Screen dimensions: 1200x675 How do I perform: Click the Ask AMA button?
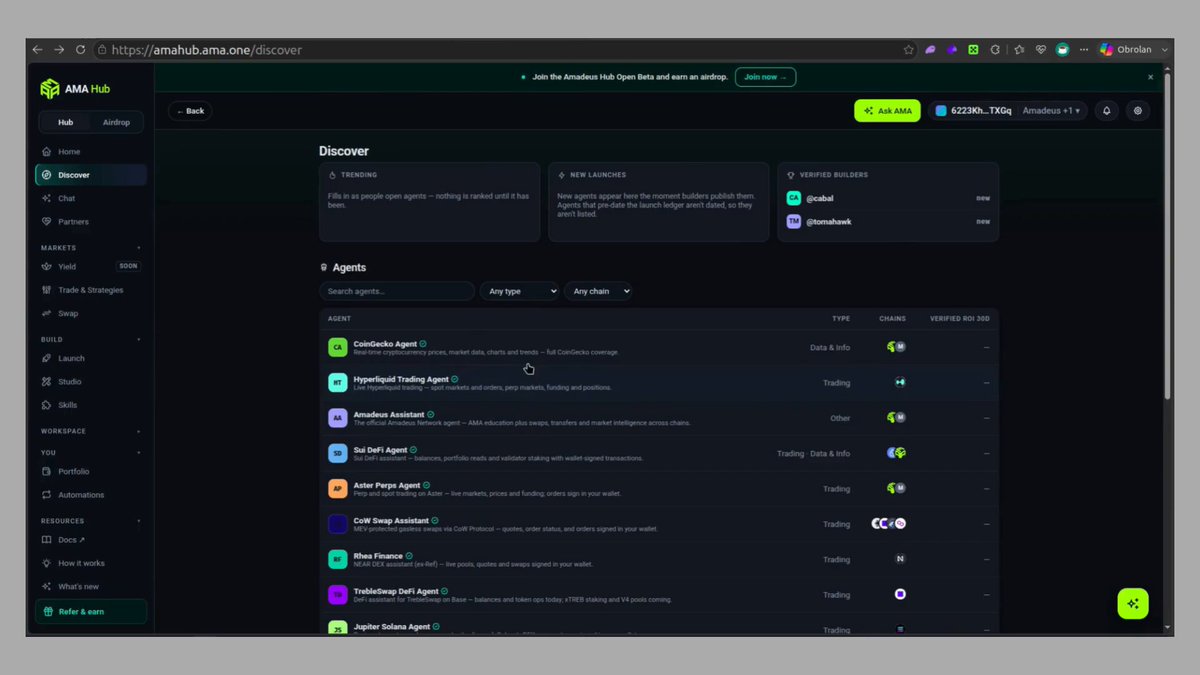pyautogui.click(x=887, y=111)
